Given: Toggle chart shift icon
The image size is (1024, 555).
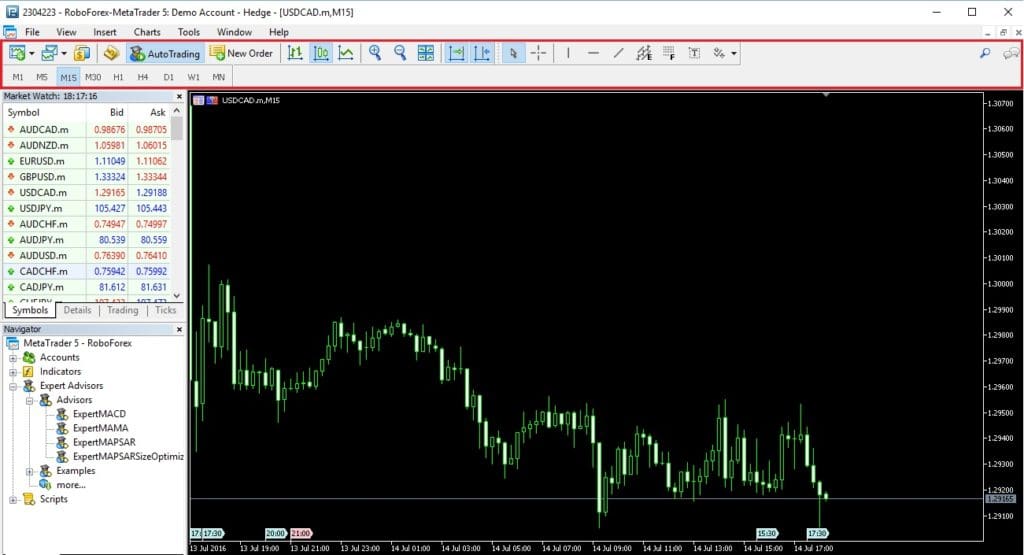Looking at the screenshot, I should 482,54.
